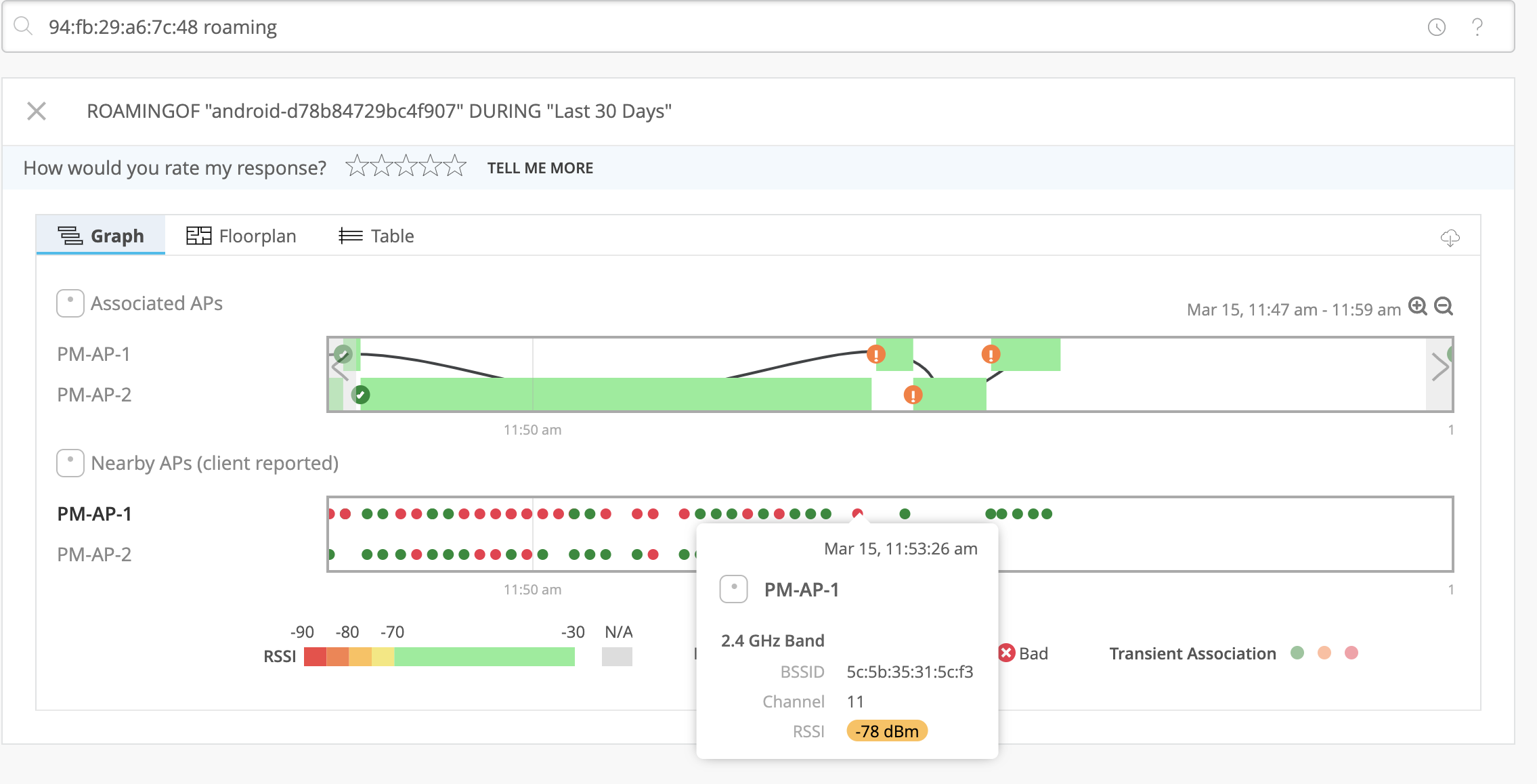Click the help question mark icon
Screen dimensions: 1537x784
click(x=1477, y=27)
